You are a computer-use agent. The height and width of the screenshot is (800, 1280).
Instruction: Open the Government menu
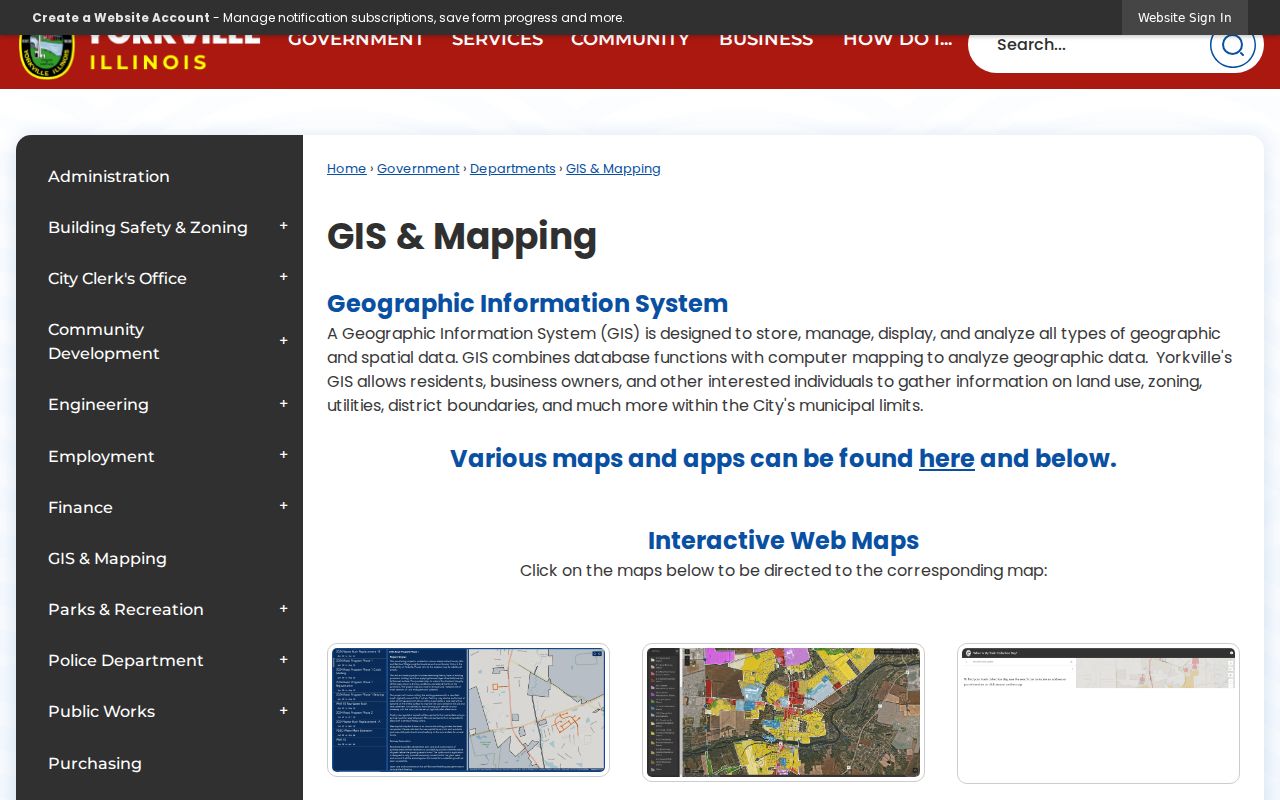[356, 40]
